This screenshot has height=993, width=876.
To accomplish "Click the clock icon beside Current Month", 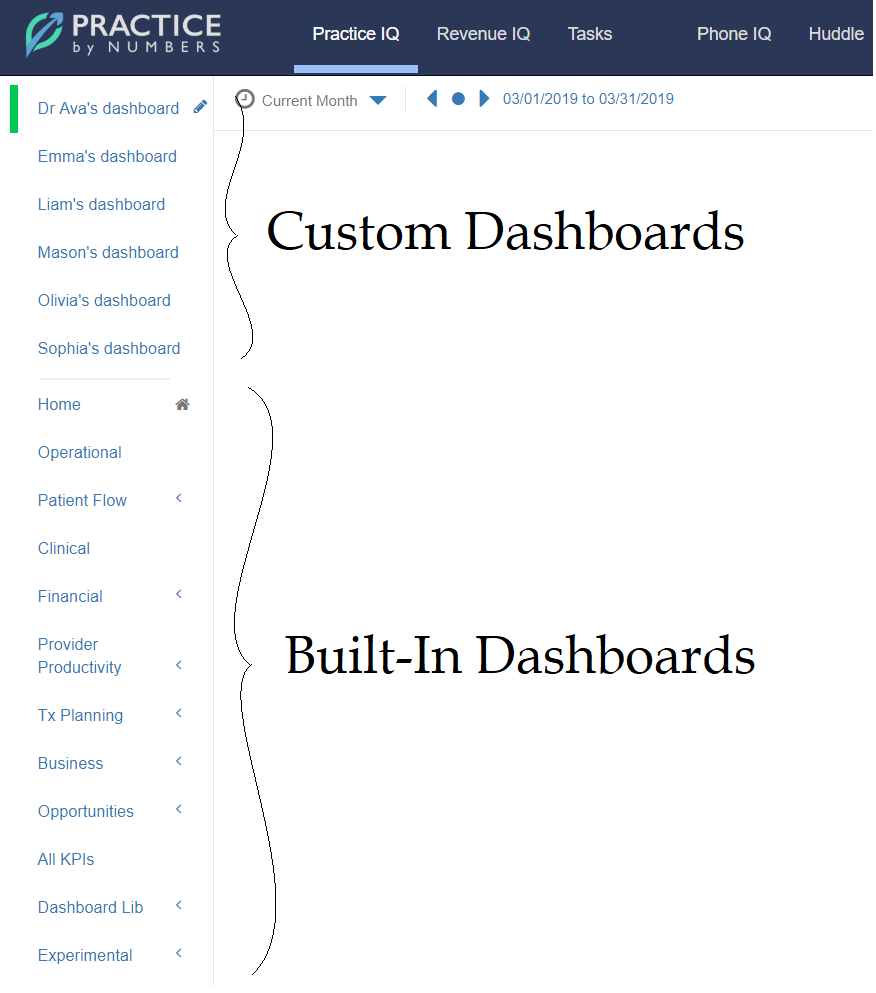I will click(245, 99).
